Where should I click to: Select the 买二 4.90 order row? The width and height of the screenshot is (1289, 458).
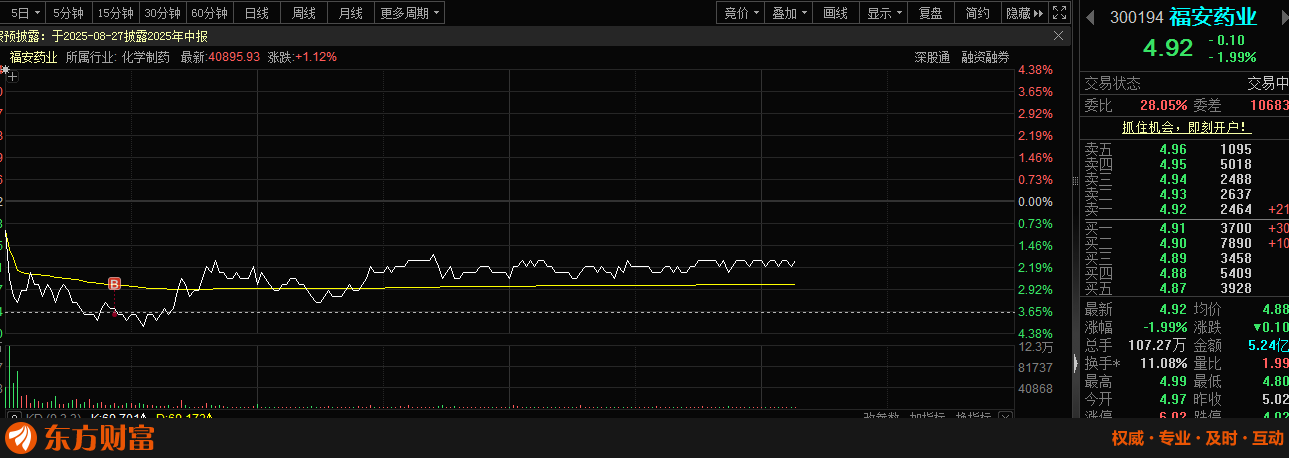coord(1186,244)
